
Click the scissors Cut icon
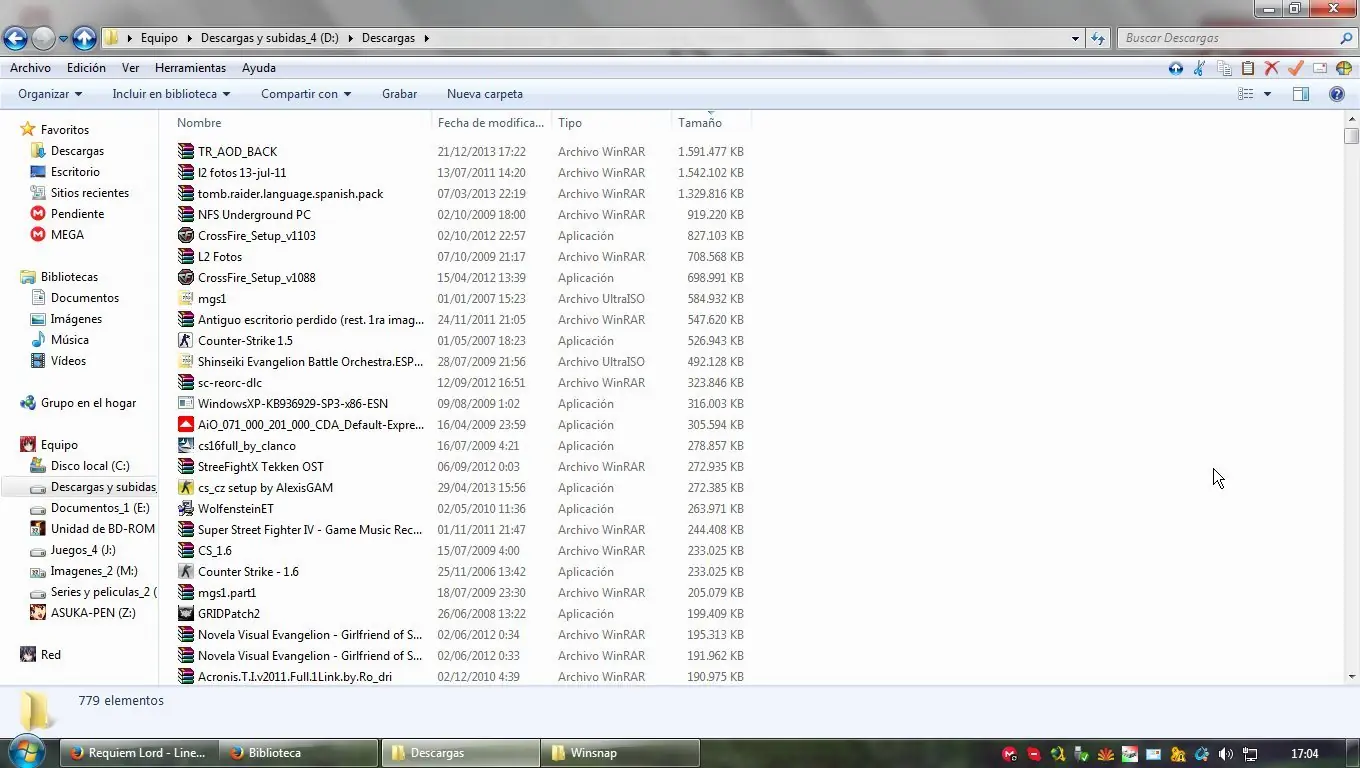(1199, 68)
